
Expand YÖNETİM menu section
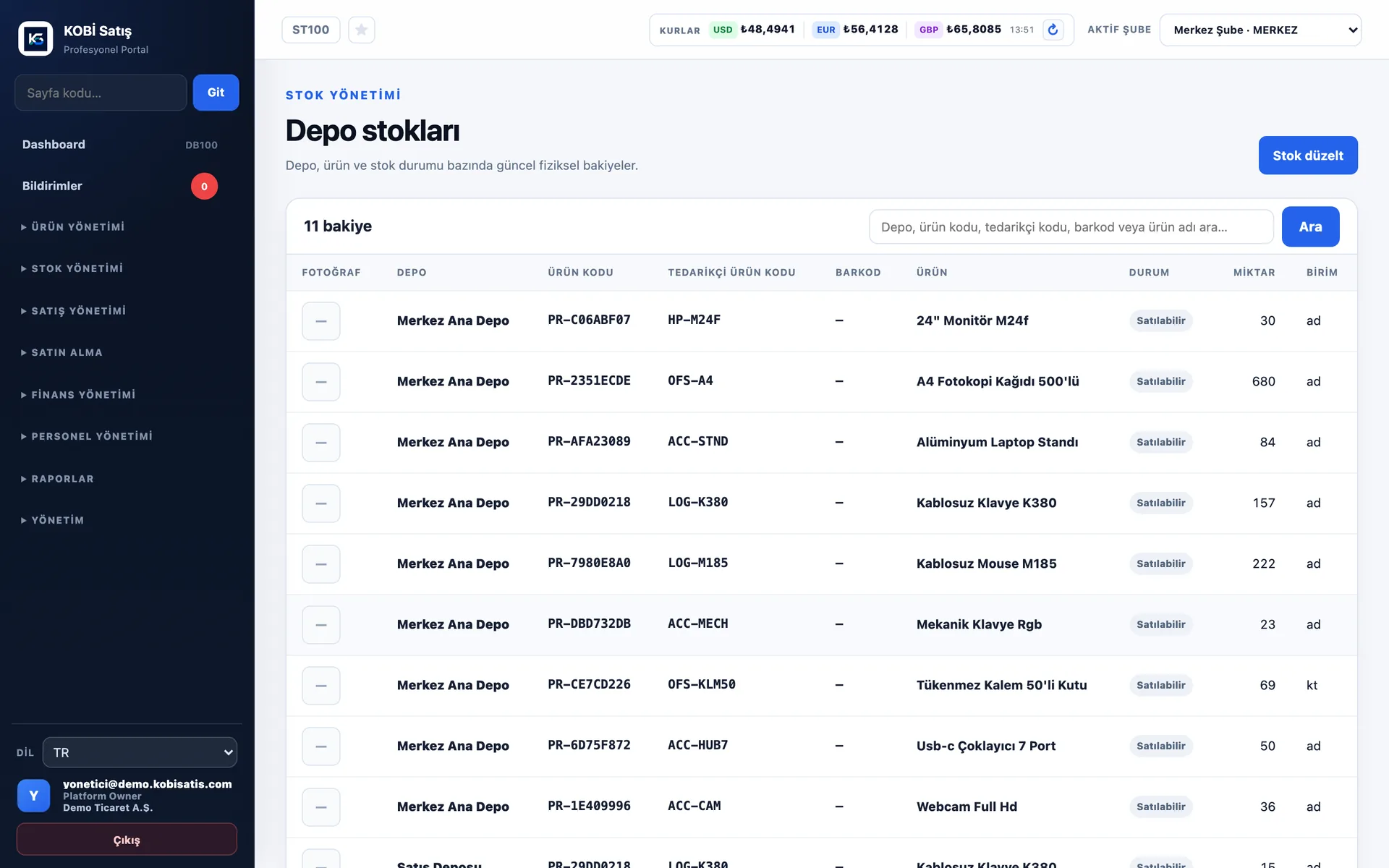coord(53,520)
